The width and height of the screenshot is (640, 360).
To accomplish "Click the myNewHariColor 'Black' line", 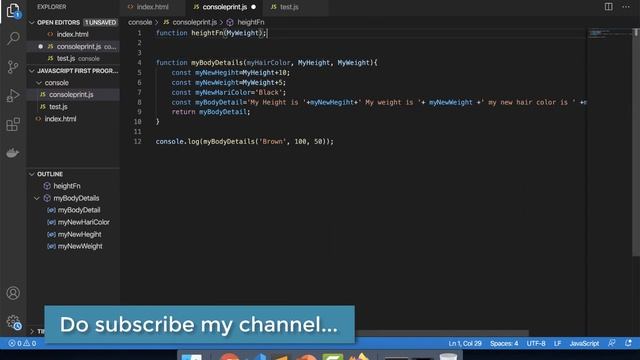I will click(229, 92).
